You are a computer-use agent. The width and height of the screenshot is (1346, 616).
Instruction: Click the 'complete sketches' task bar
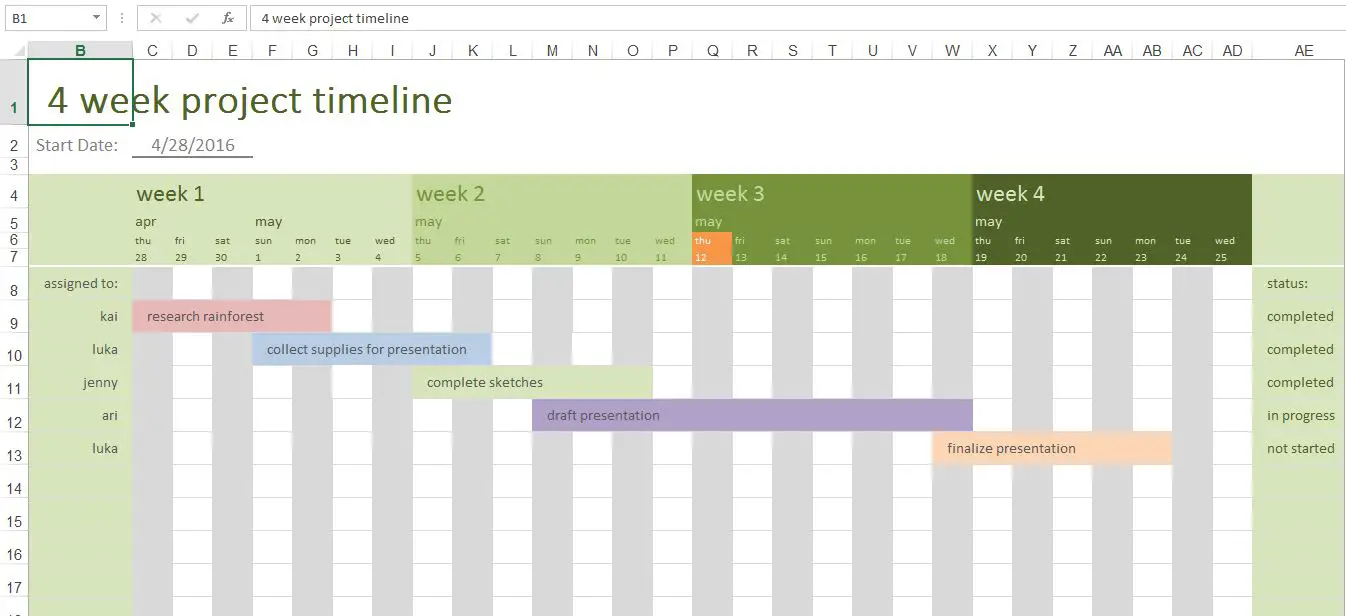(x=532, y=382)
